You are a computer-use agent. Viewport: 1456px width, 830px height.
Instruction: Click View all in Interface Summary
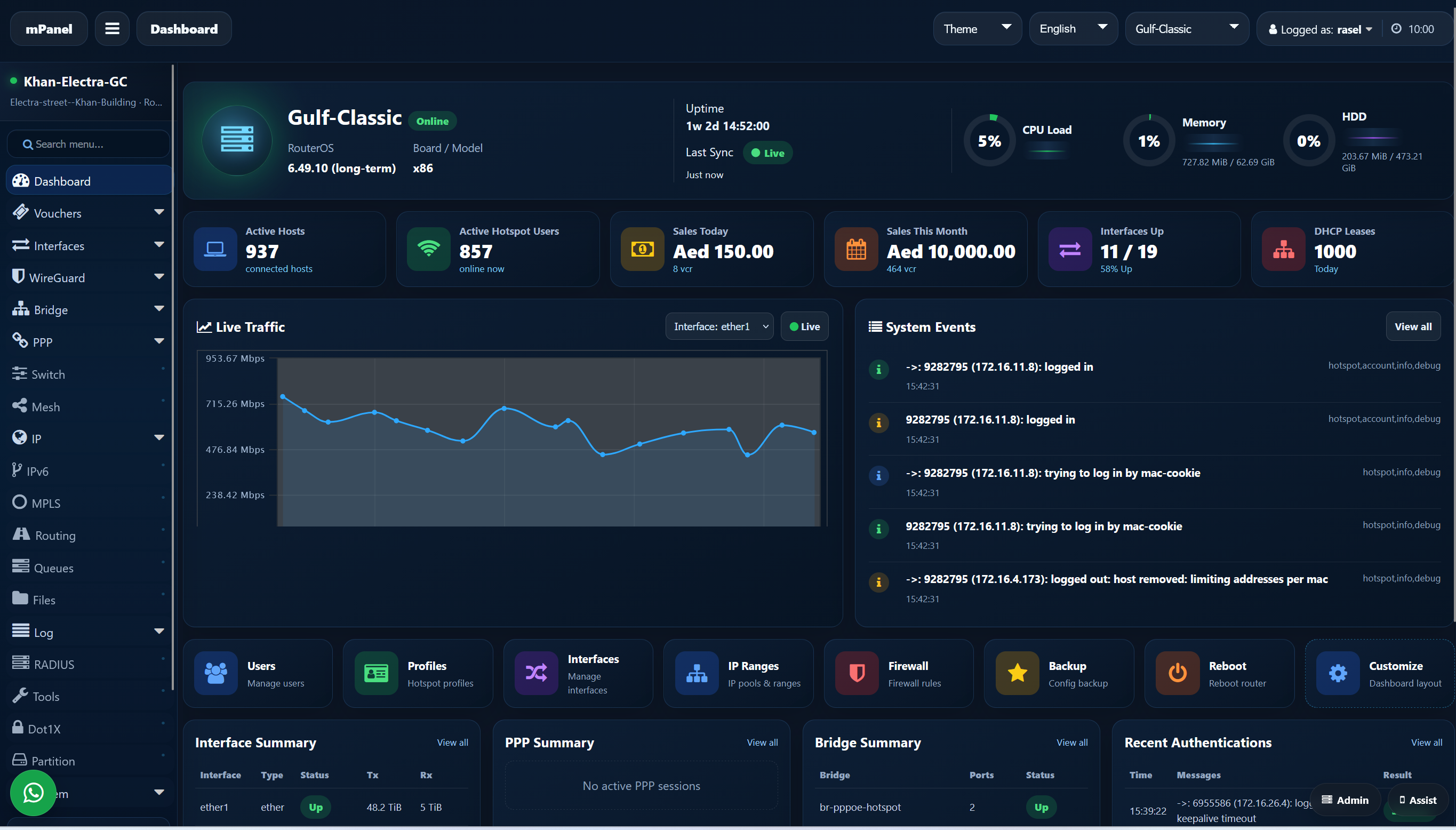point(452,742)
